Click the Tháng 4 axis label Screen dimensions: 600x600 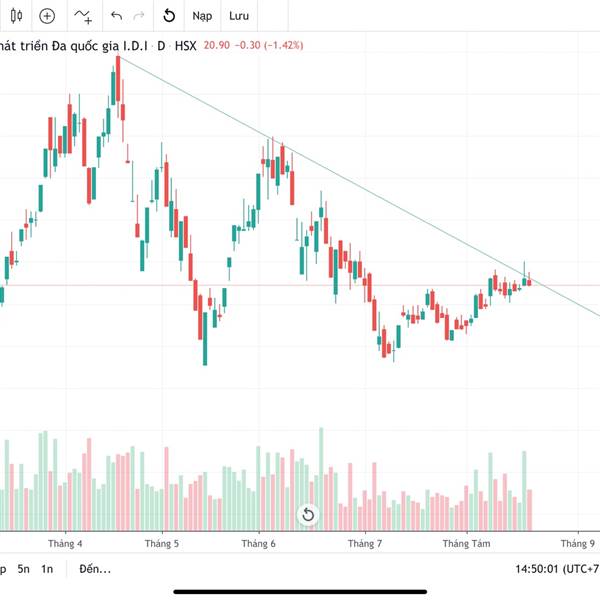(x=65, y=544)
